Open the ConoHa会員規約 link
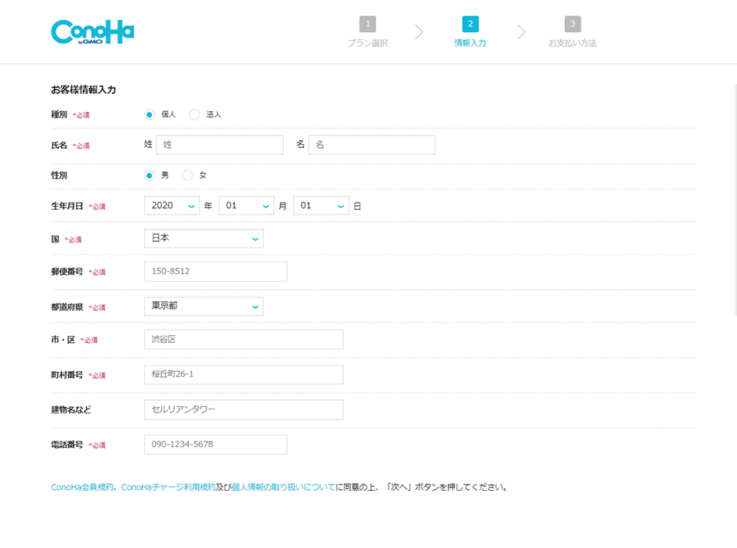737x548 pixels. (83, 488)
